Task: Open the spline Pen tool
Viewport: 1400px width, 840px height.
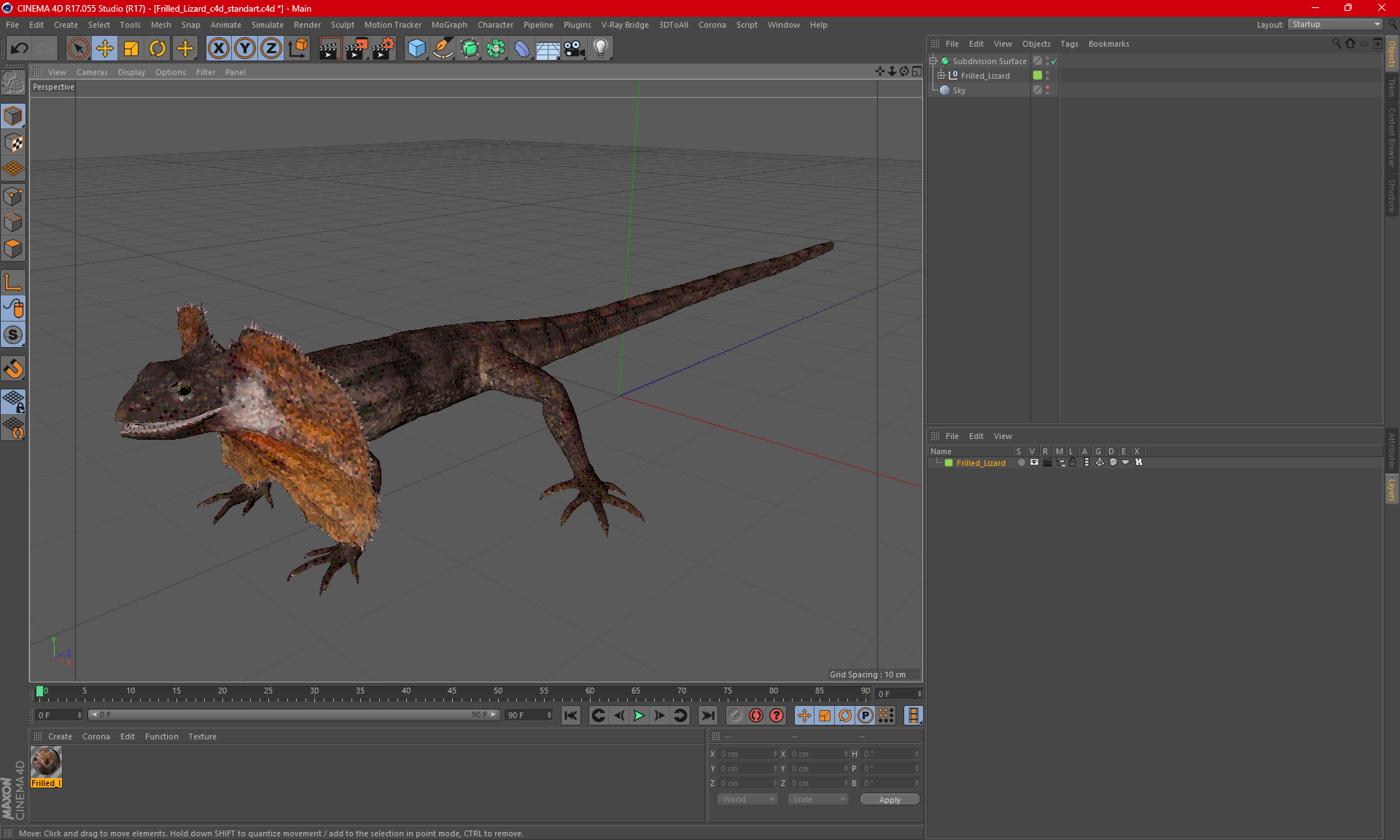Action: pyautogui.click(x=443, y=49)
